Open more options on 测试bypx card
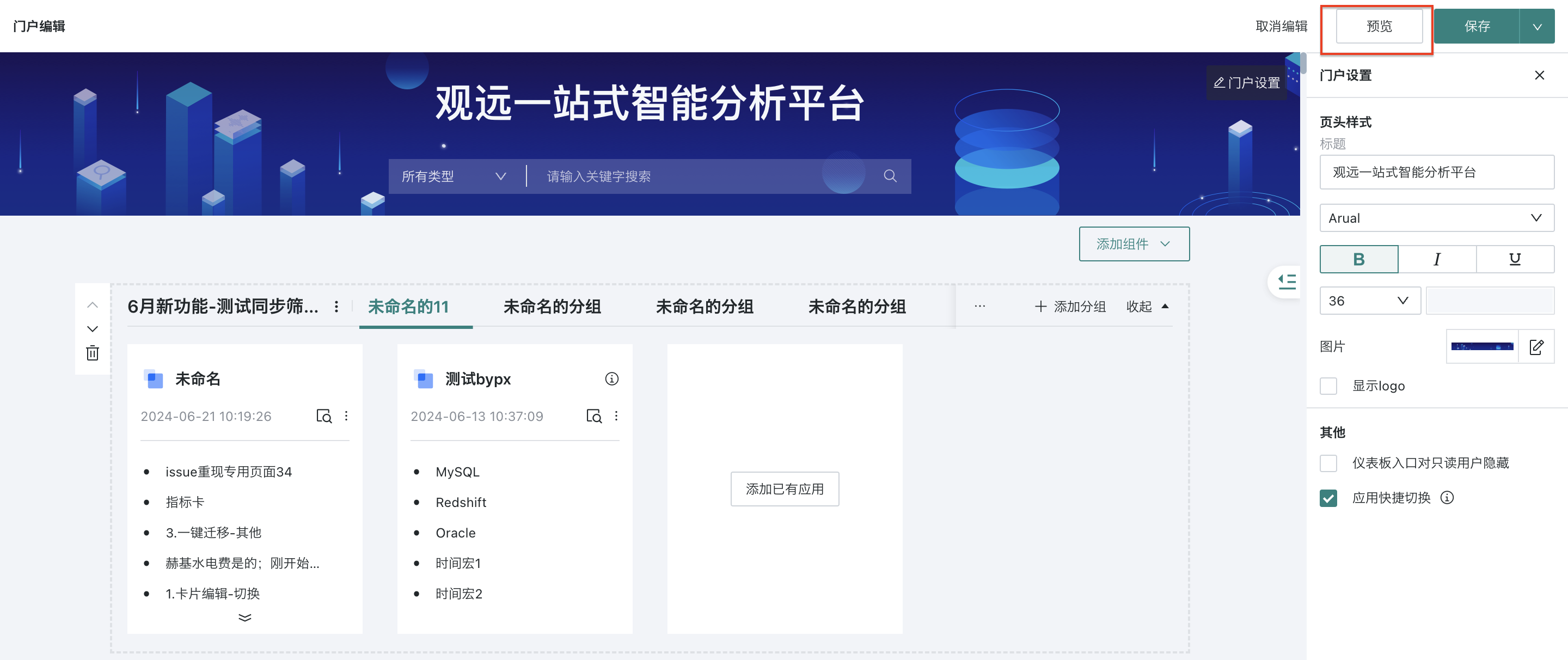This screenshot has width=1568, height=660. pos(616,416)
